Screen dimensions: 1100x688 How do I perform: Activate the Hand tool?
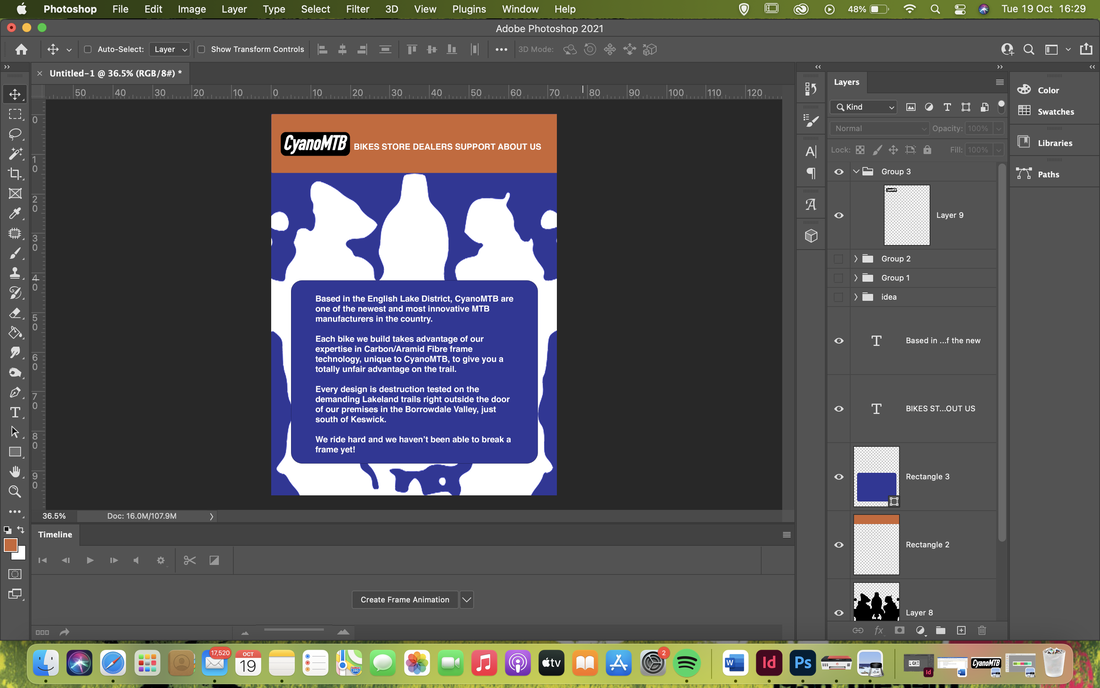point(15,472)
